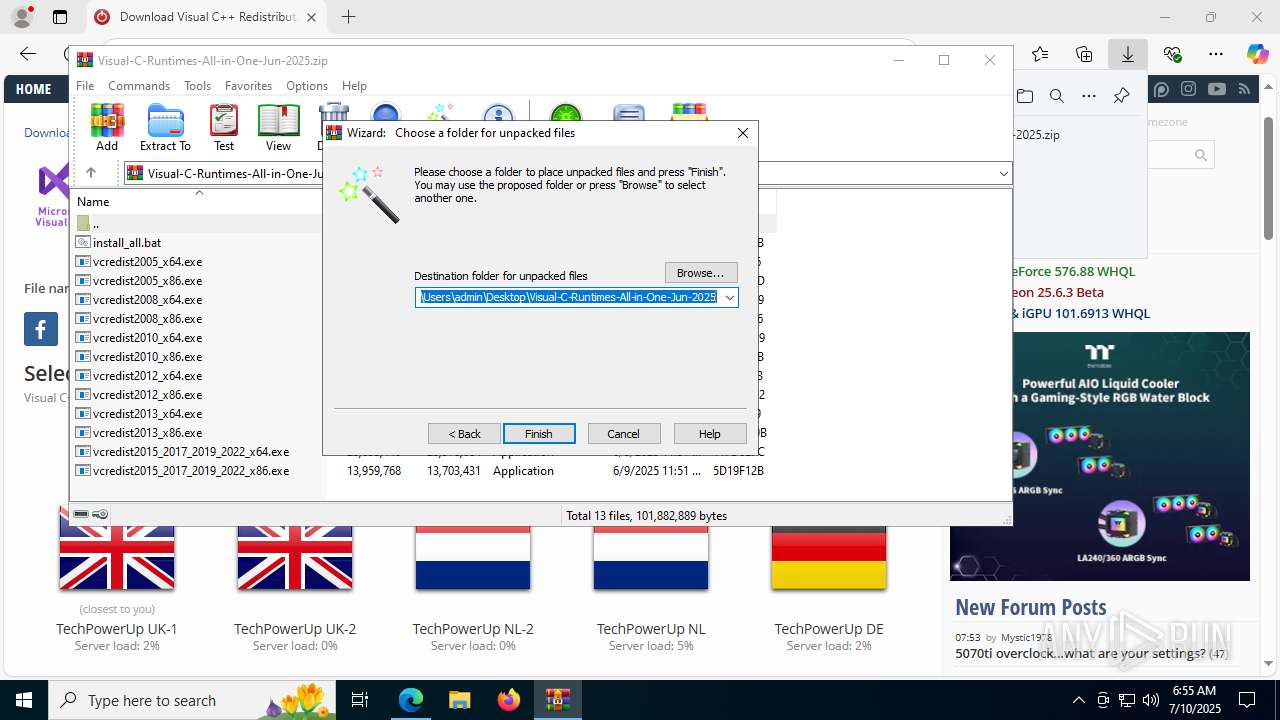The height and width of the screenshot is (720, 1280).
Task: Open the Commands menu in WinRAR
Action: (x=139, y=86)
